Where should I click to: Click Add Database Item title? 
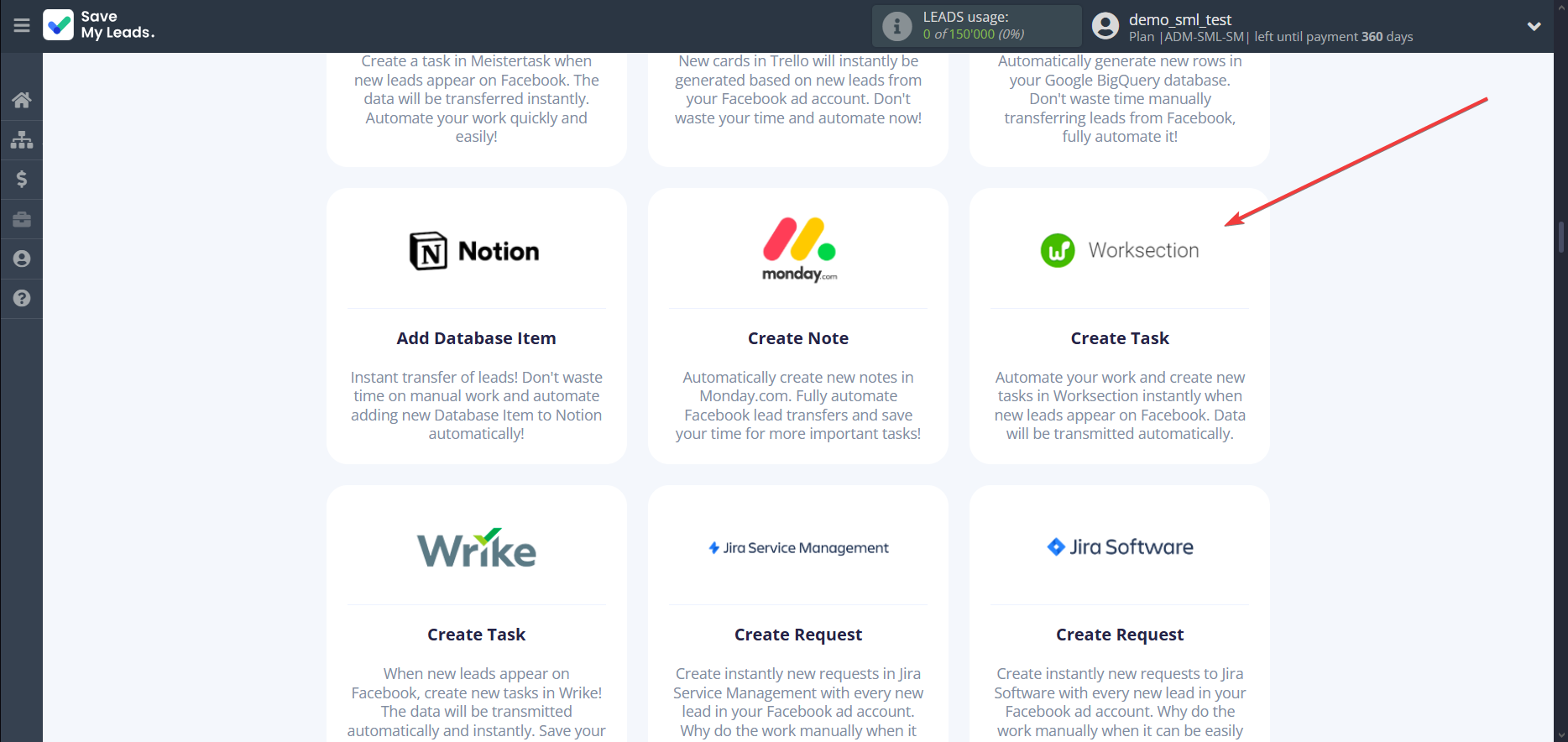pos(476,338)
